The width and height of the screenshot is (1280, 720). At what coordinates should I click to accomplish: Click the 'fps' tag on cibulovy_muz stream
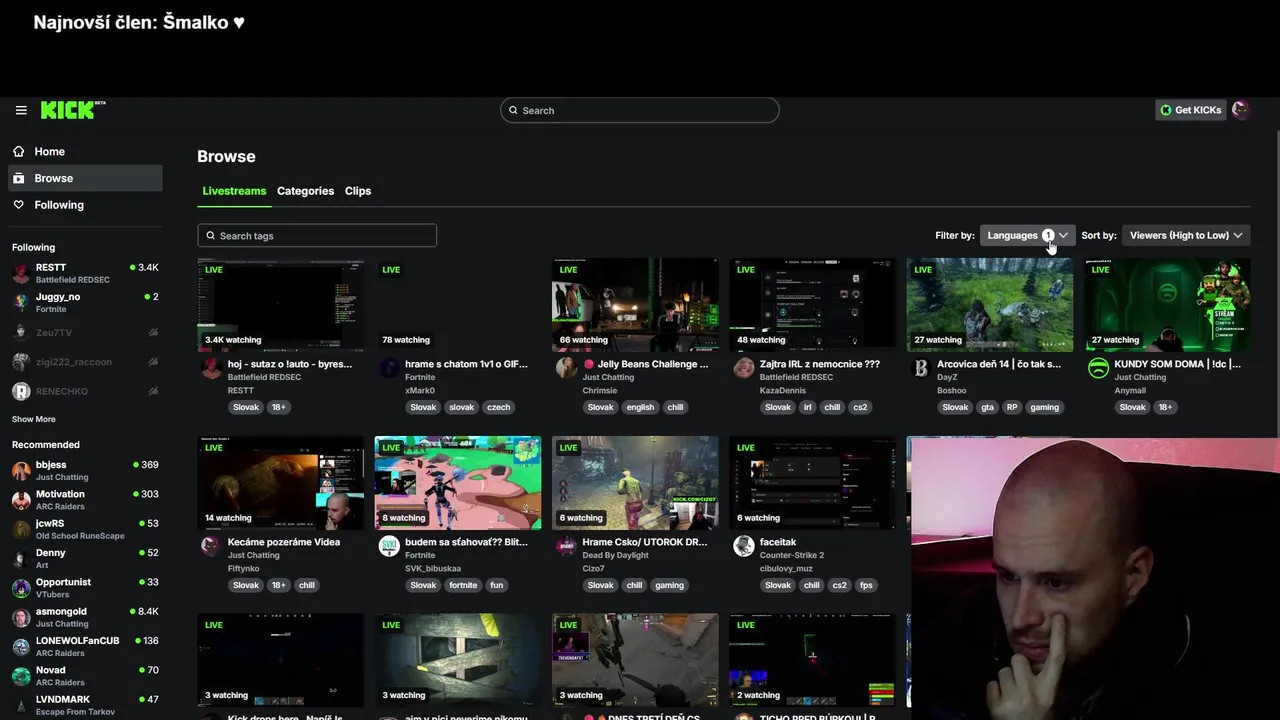866,585
